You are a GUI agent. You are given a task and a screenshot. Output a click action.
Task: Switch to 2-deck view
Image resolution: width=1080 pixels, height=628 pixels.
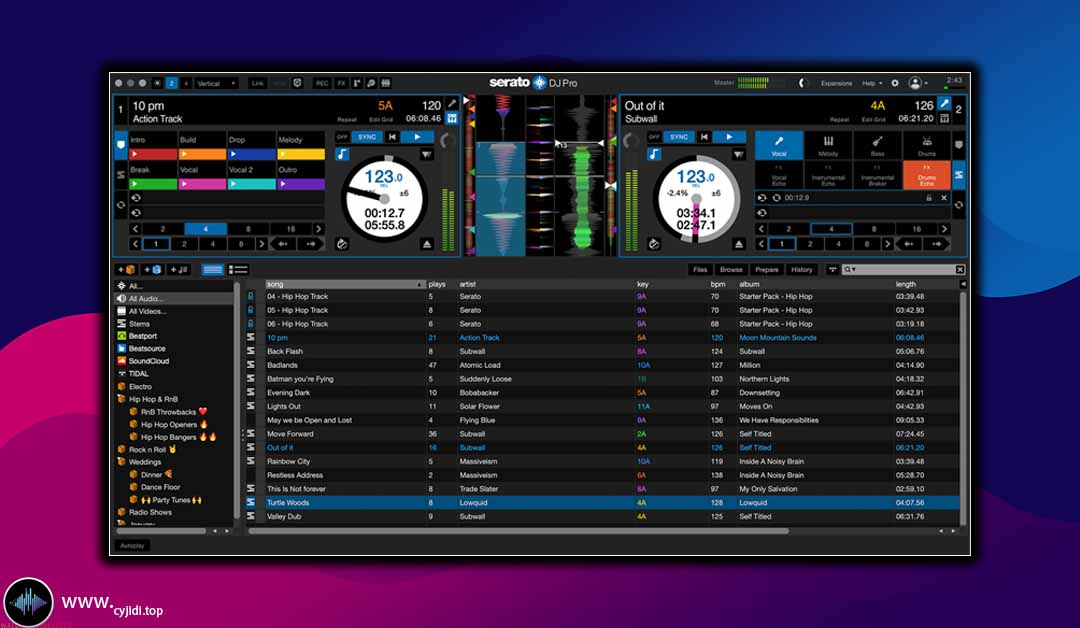point(172,83)
